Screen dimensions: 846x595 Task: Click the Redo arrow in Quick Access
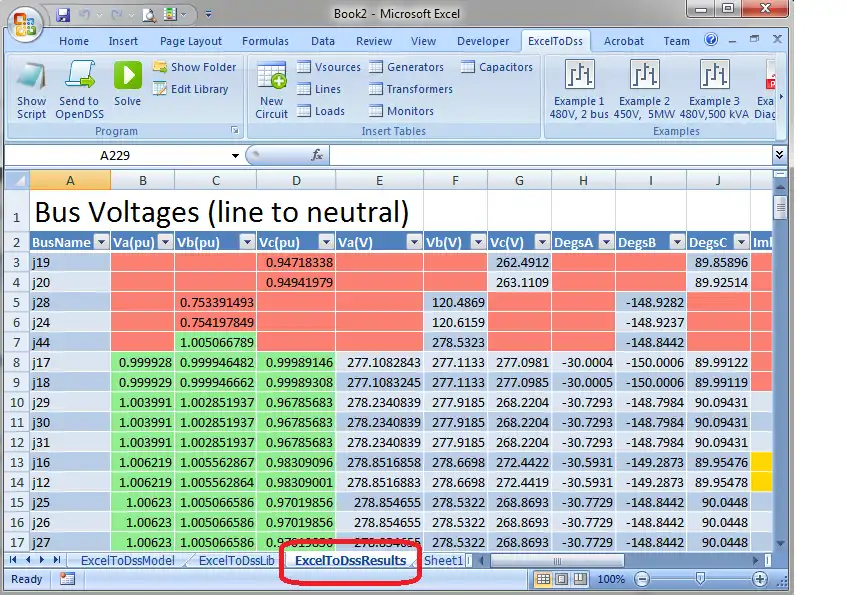[116, 15]
